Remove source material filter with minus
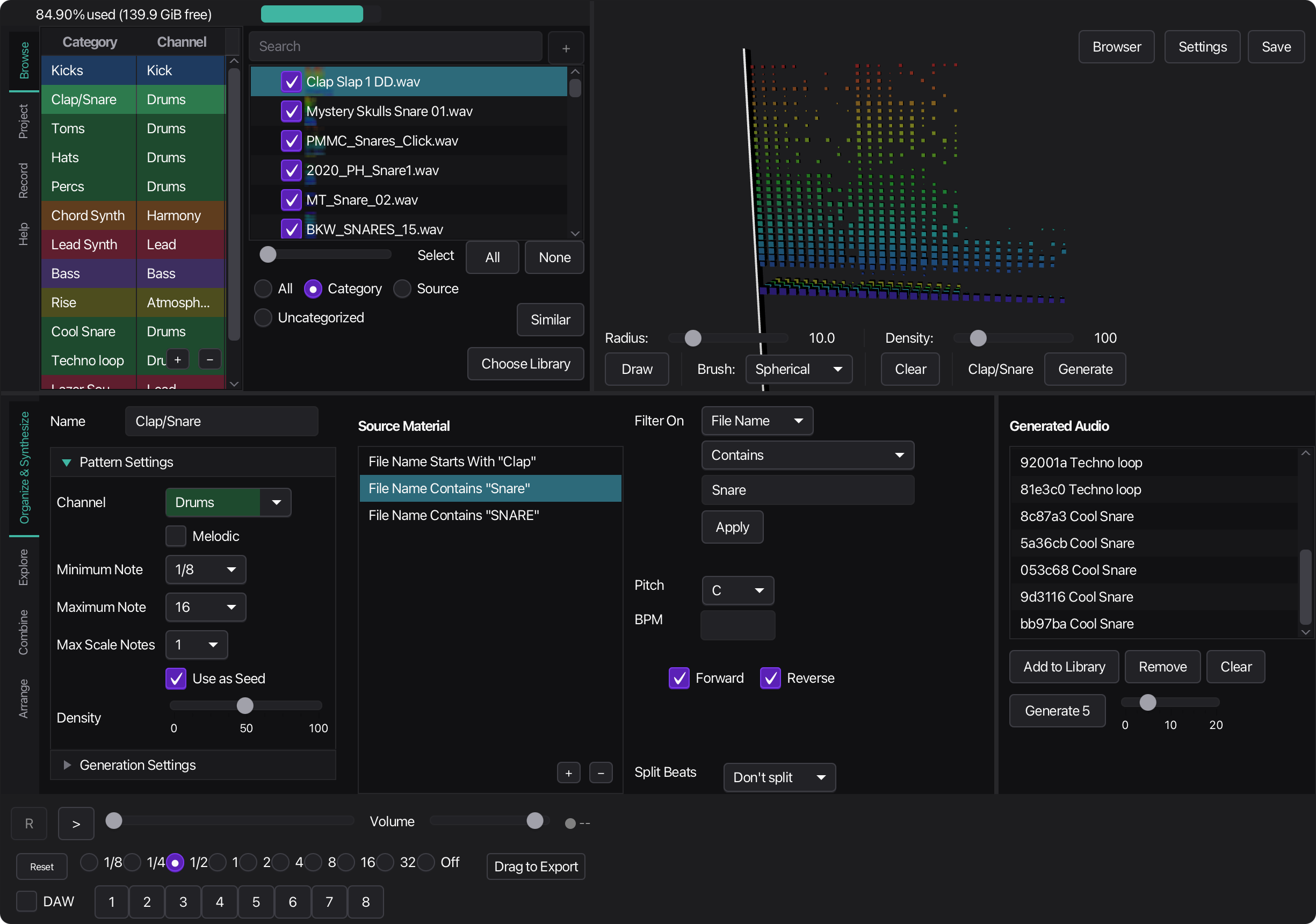1316x924 pixels. pos(600,773)
